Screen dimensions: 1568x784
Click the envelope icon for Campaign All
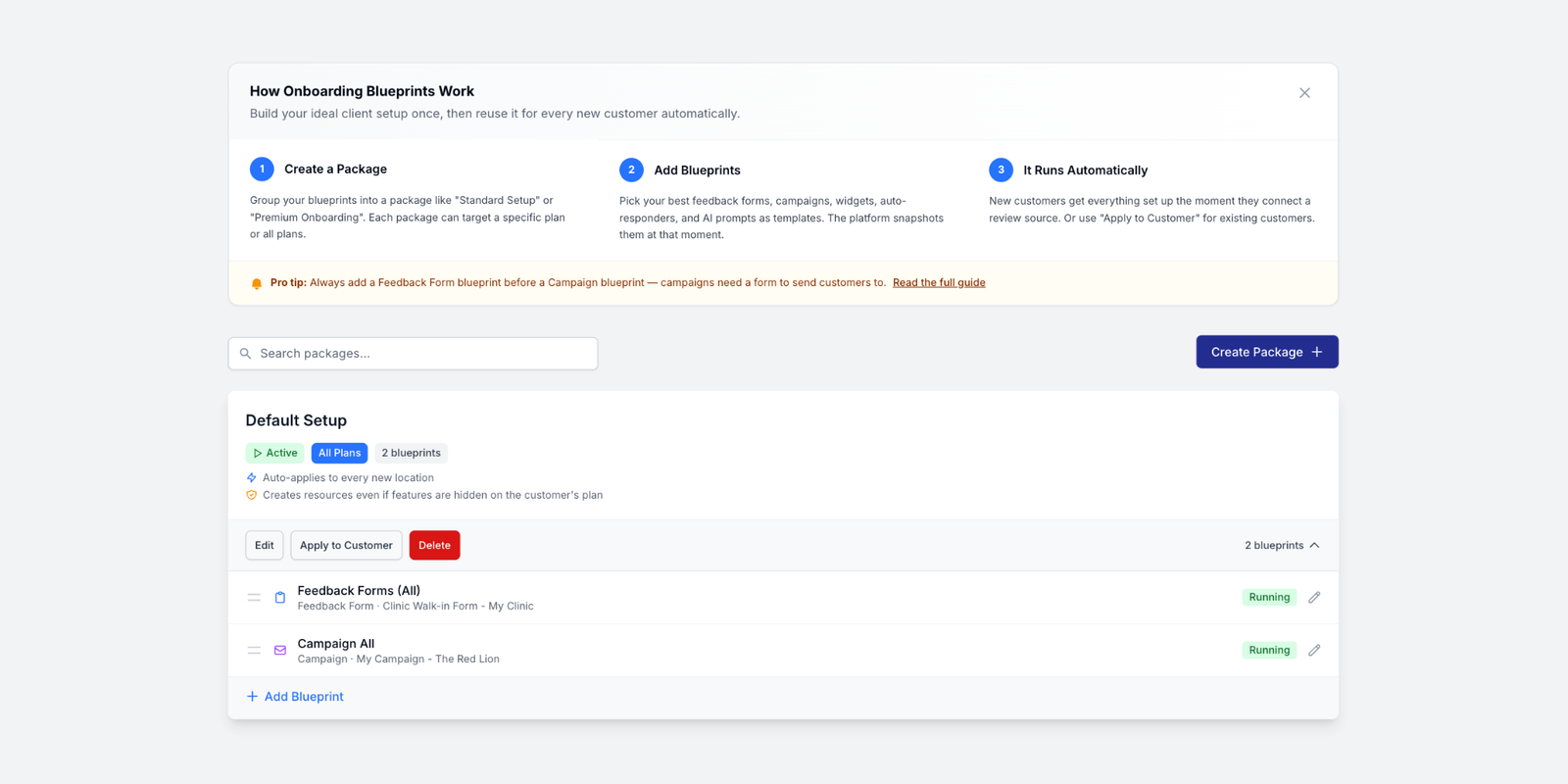(x=280, y=650)
